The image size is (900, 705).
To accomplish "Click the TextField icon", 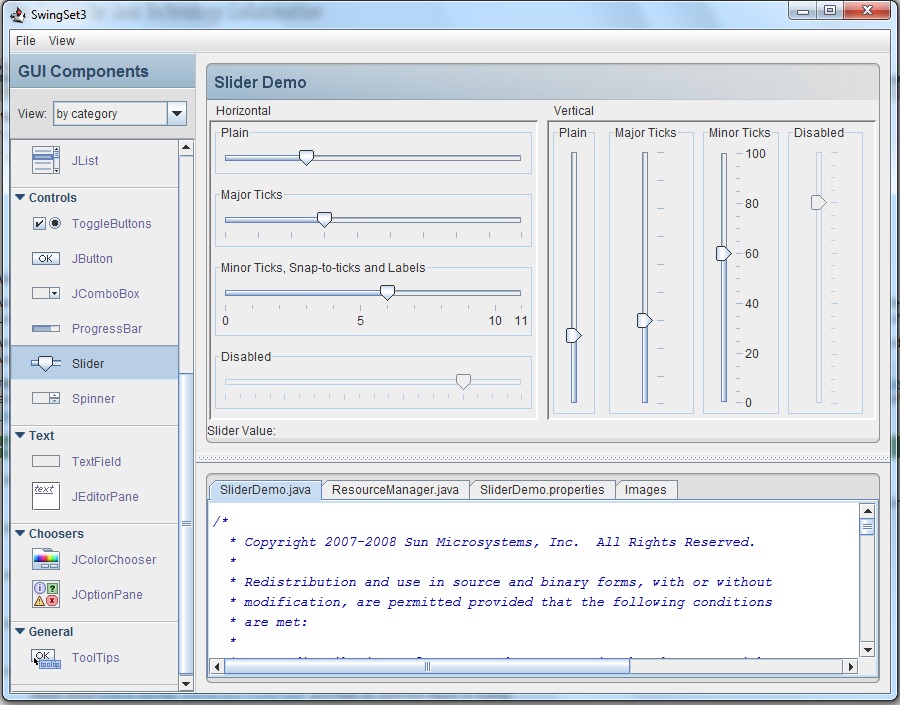I will coord(45,462).
